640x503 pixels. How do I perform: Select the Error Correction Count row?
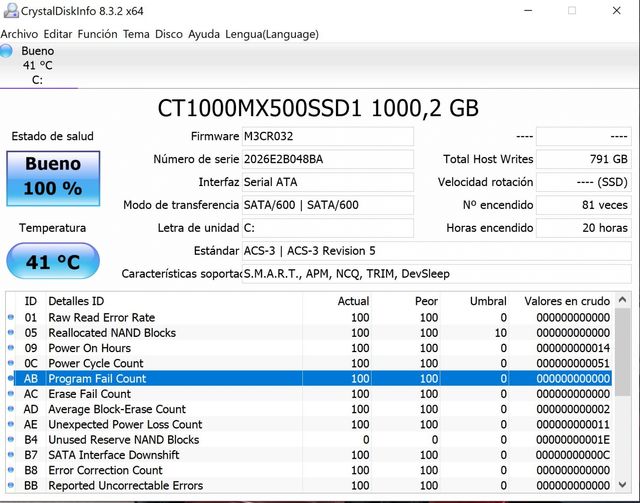tap(309, 470)
